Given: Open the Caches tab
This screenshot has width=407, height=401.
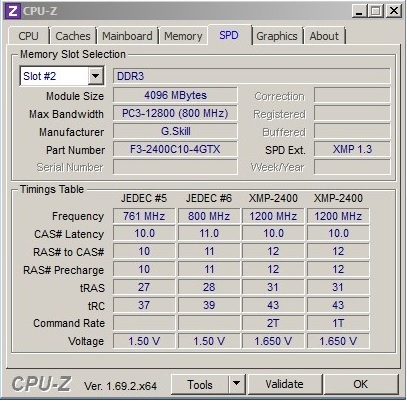Looking at the screenshot, I should coord(73,36).
